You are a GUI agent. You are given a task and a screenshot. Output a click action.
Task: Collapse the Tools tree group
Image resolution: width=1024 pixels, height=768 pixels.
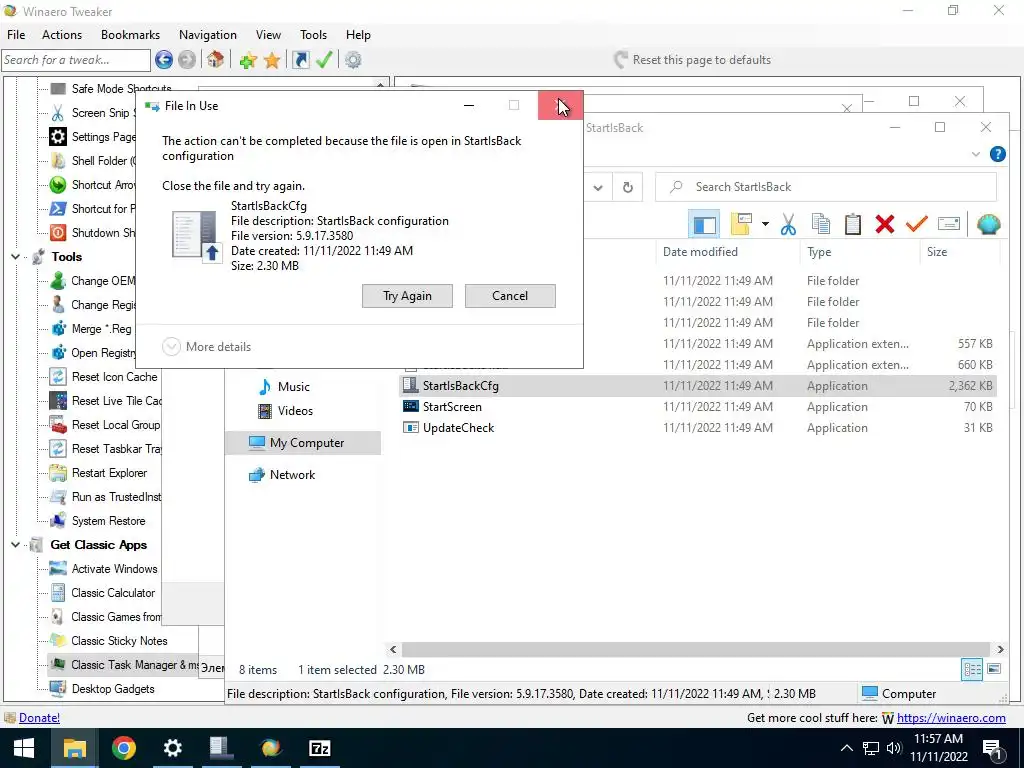coord(16,257)
